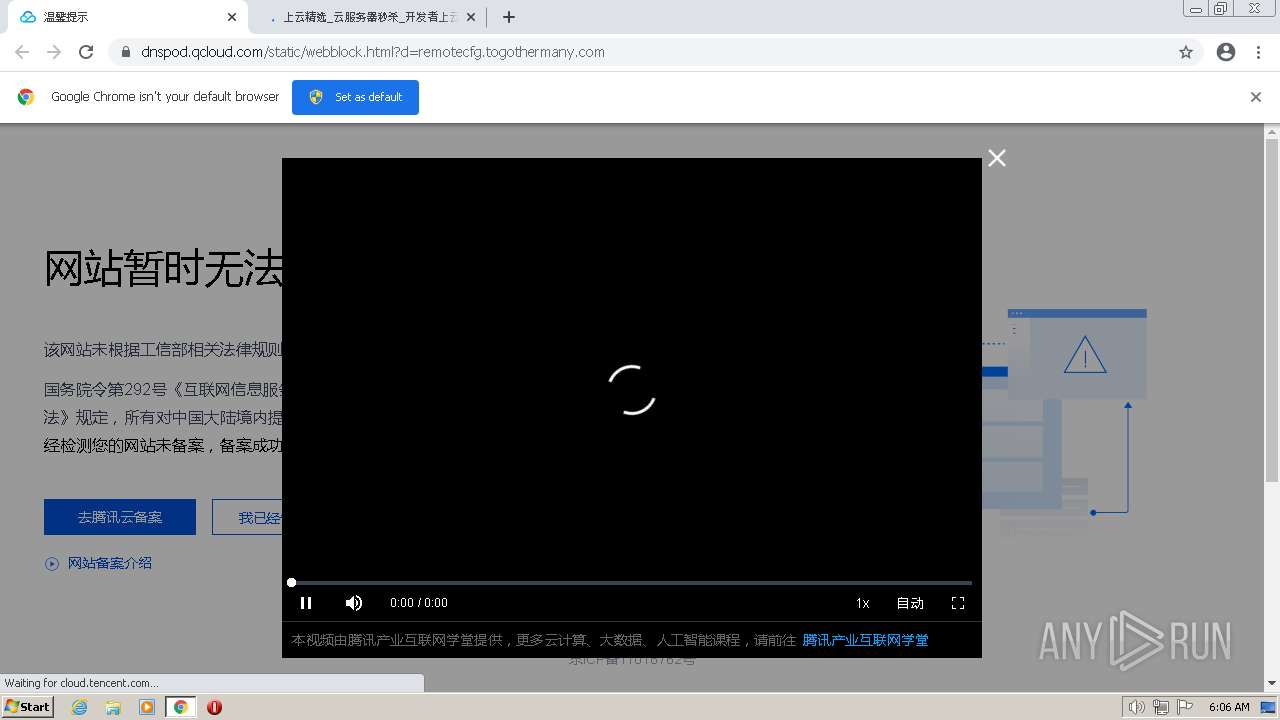Open the Windows Start menu
Viewport: 1280px width, 720px height.
27,707
